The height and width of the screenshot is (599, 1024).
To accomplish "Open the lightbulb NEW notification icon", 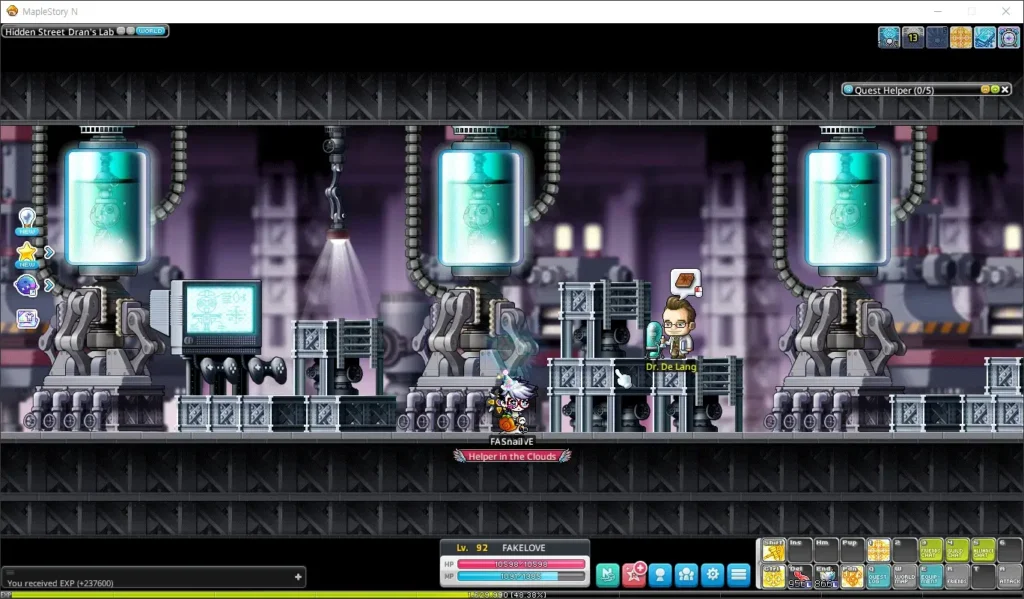I will [27, 221].
